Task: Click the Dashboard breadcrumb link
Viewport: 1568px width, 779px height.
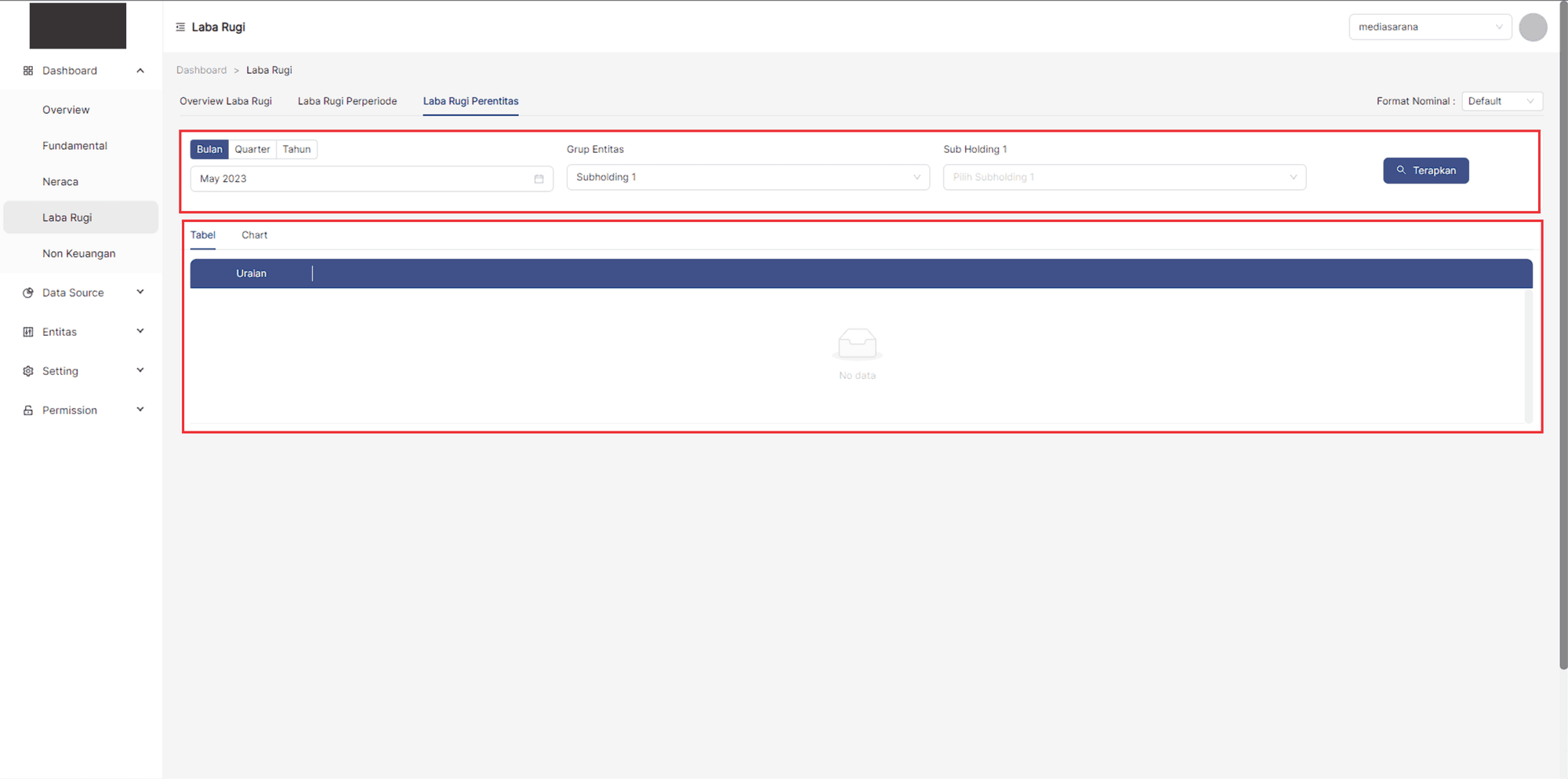Action: click(x=201, y=70)
